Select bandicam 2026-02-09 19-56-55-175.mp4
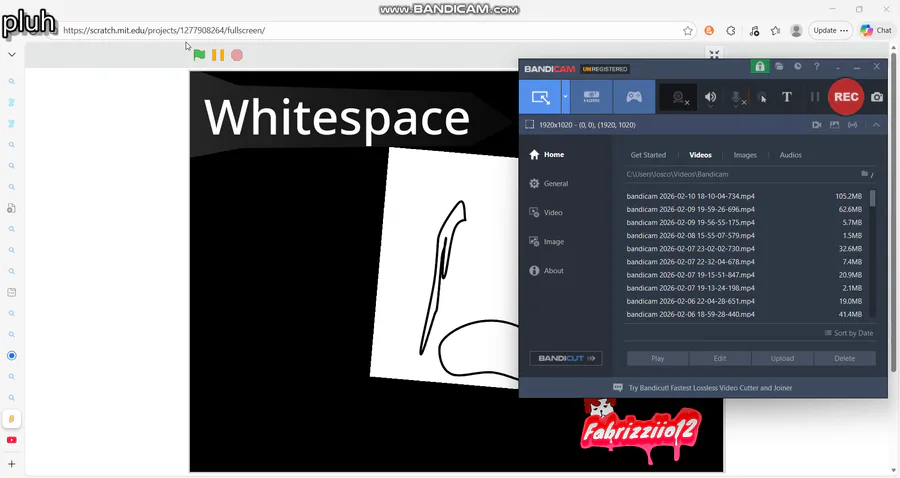Viewport: 900px width, 478px height. [744, 223]
